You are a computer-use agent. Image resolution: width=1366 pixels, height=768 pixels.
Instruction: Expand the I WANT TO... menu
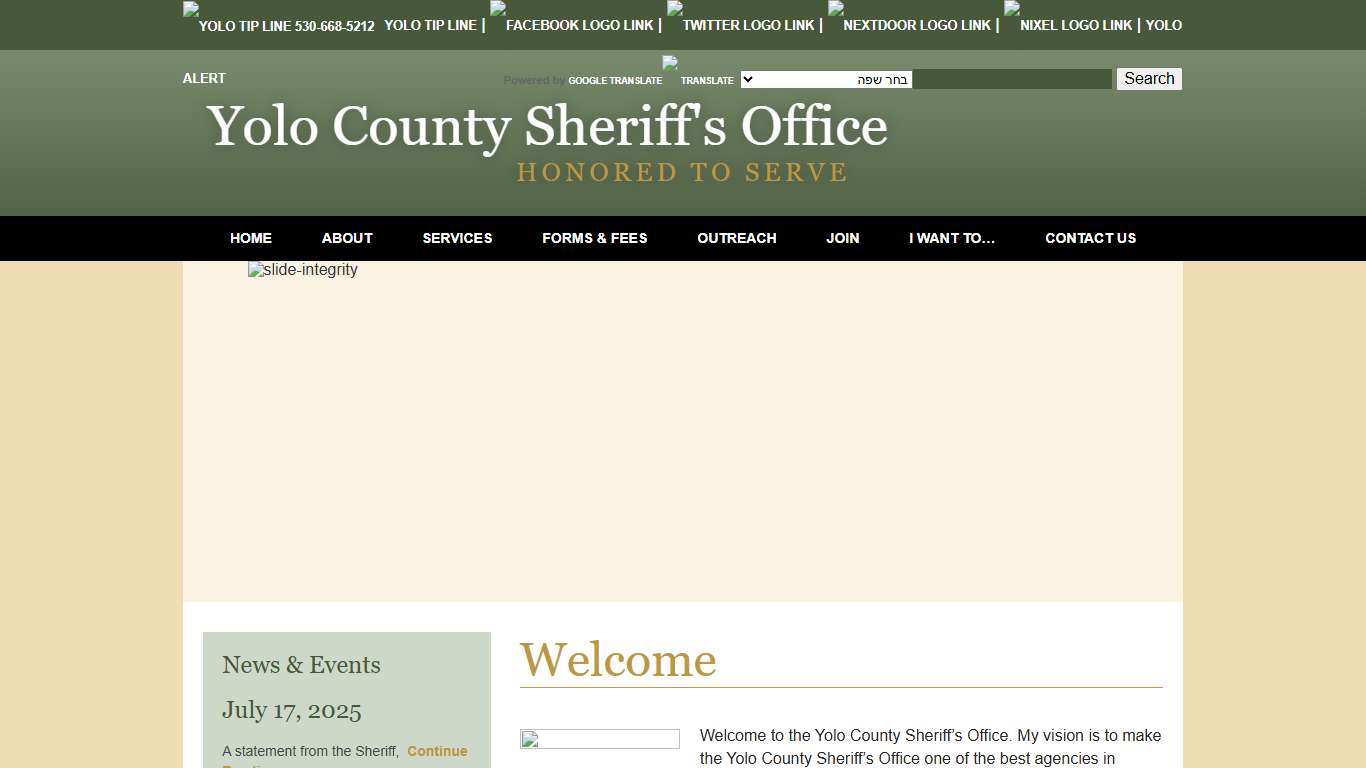(x=952, y=238)
